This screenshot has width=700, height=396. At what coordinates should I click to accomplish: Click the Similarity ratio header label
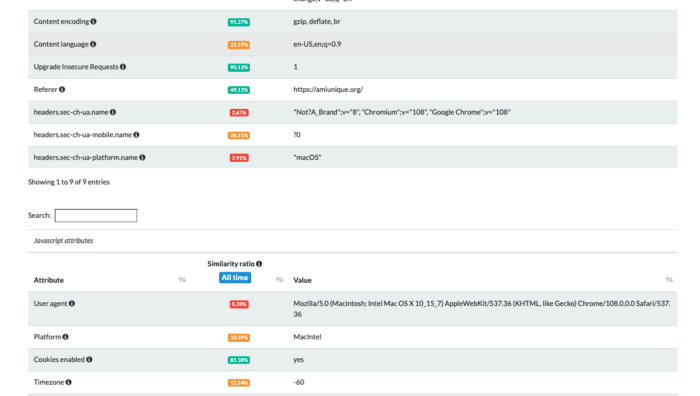[x=231, y=264]
